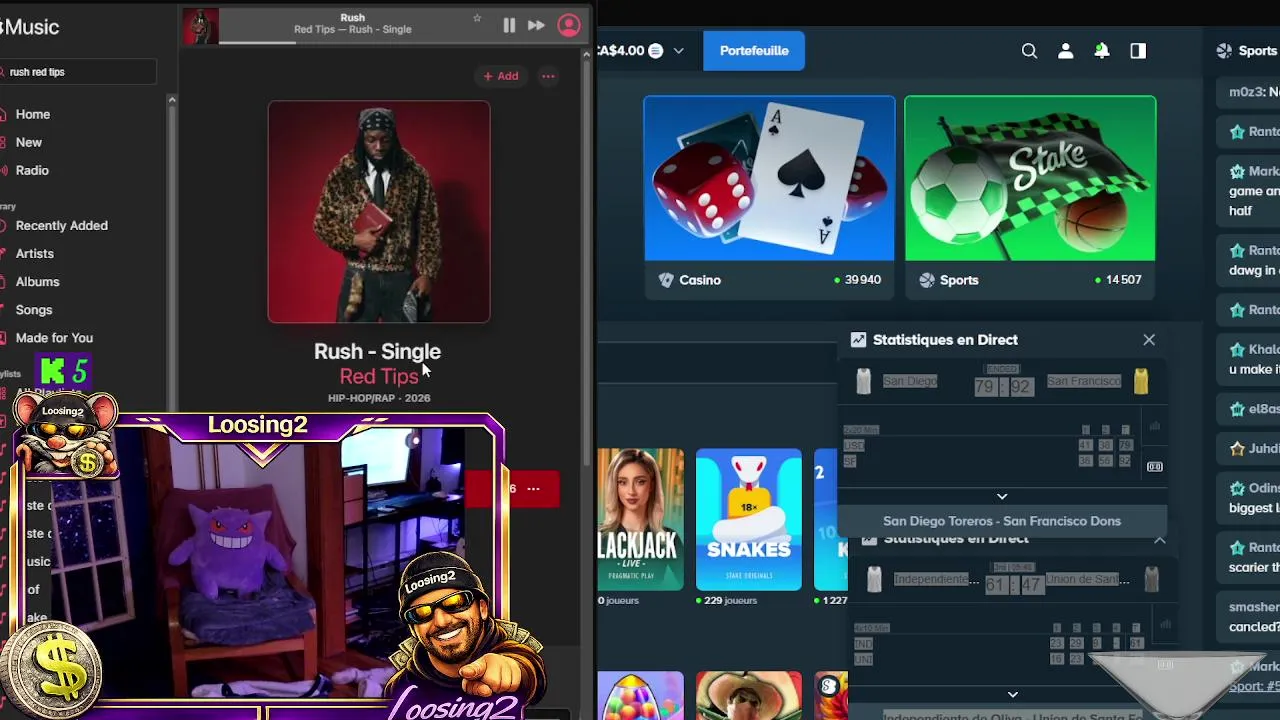Viewport: 1280px width, 720px height.
Task: Open the Sports chat room selector
Action: (x=1247, y=51)
